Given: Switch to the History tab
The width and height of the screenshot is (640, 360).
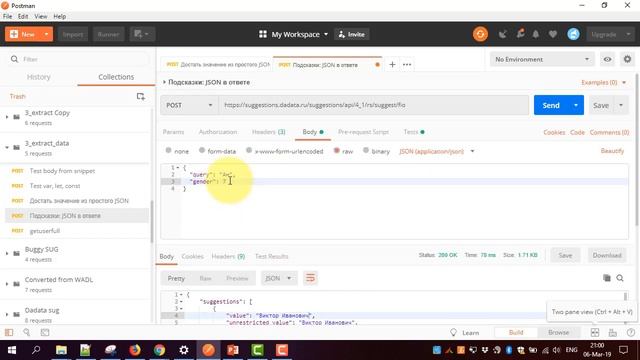Looking at the screenshot, I should click(38, 77).
